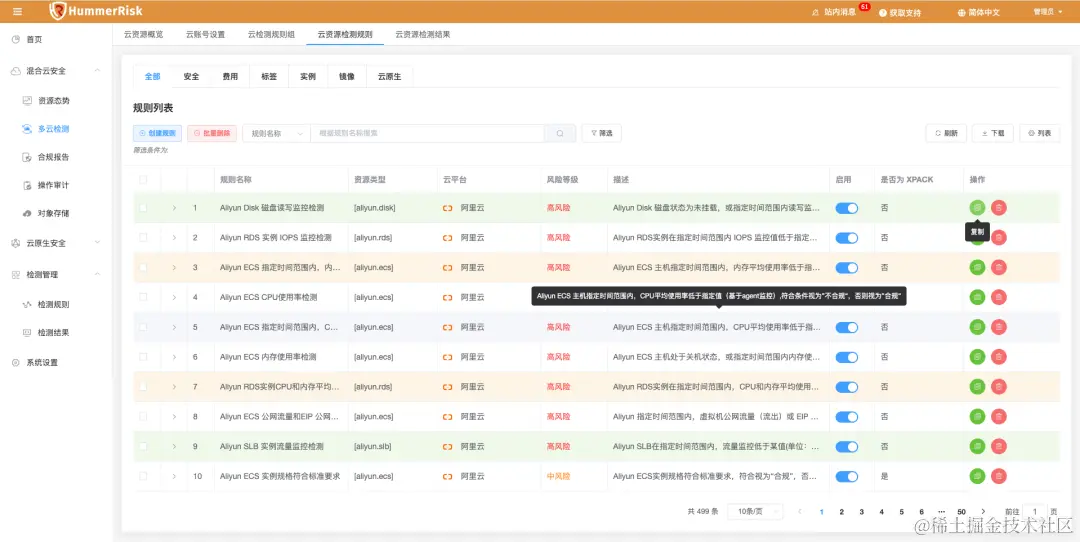Go to page 3 in pagination
Image resolution: width=1080 pixels, height=542 pixels.
(862, 512)
